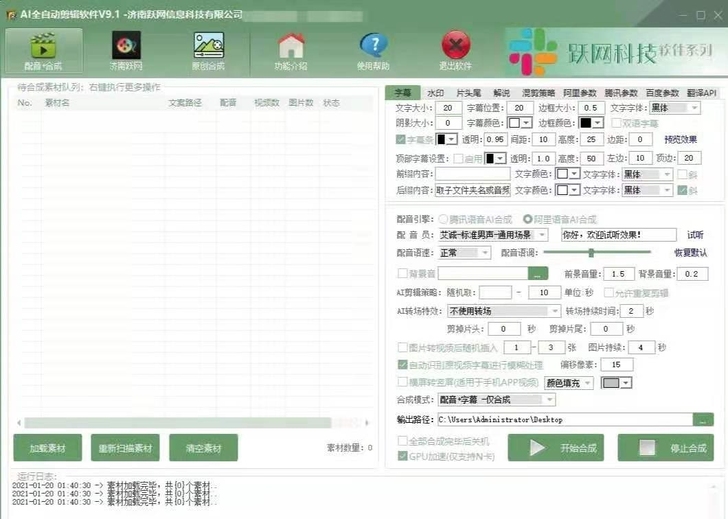The width and height of the screenshot is (728, 519).
Task: Open the 配音+合成 module
Action: [44, 51]
